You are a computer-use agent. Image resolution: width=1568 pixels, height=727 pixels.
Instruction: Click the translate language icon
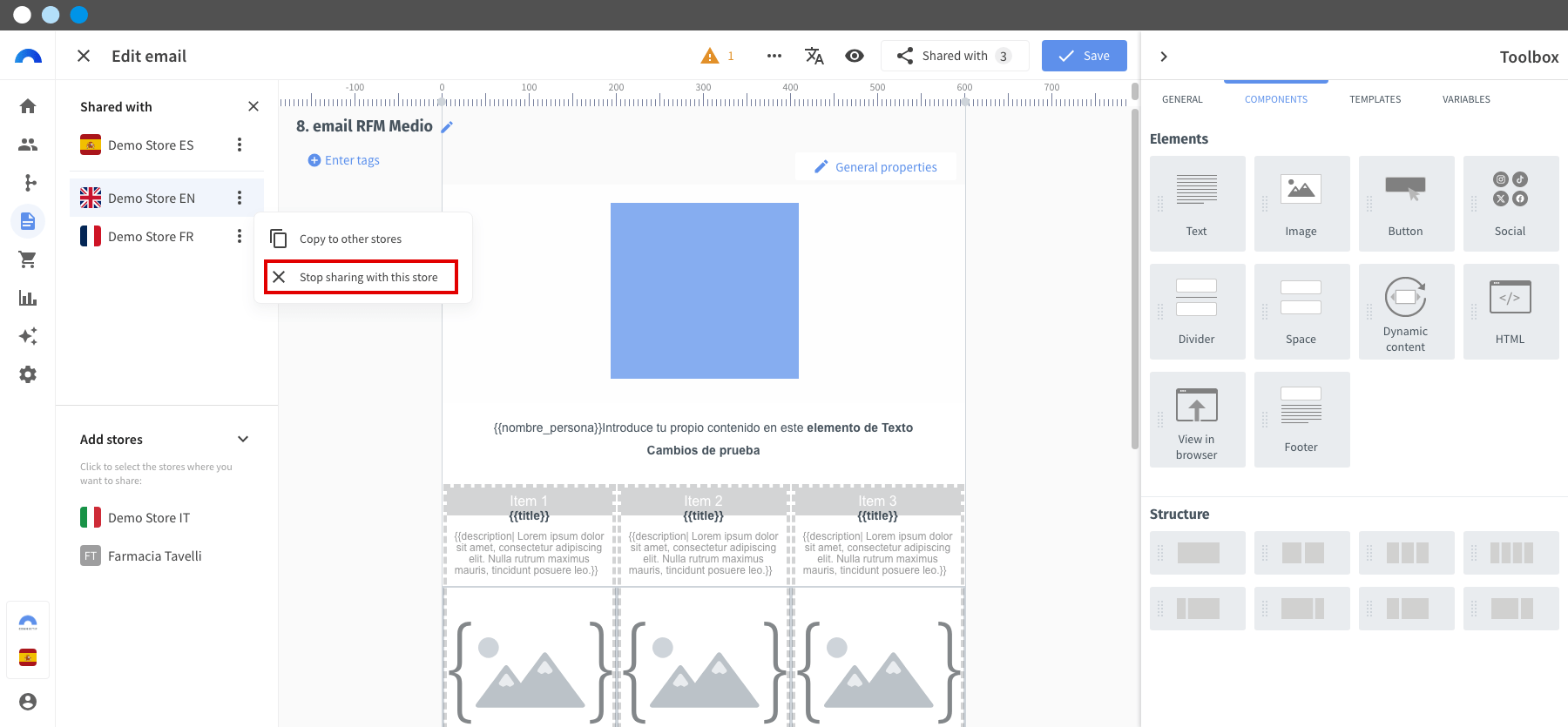(814, 56)
